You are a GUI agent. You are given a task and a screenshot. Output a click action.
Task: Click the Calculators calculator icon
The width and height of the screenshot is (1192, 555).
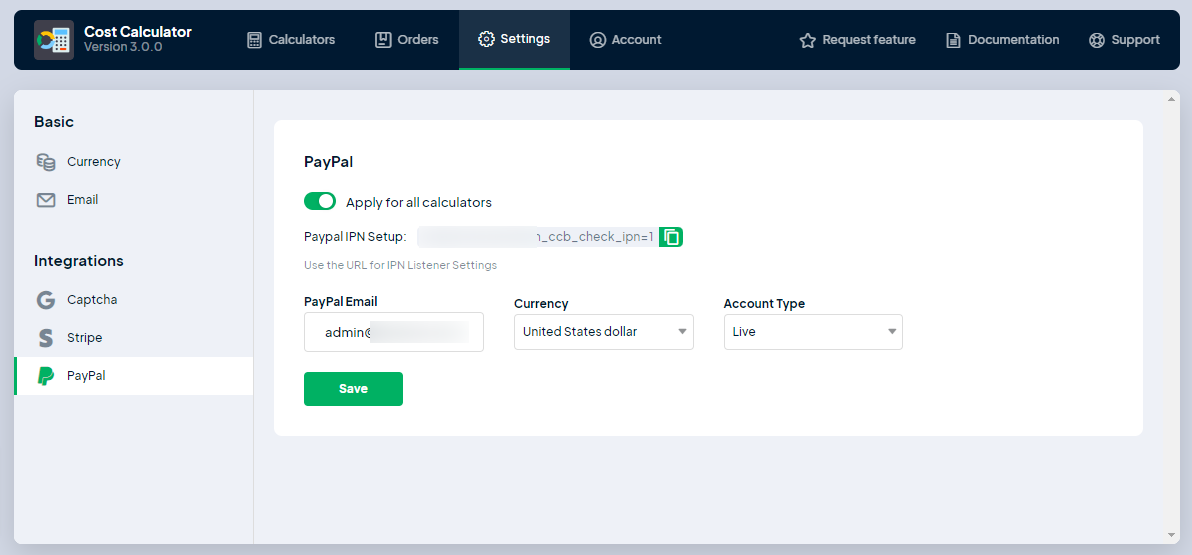pyautogui.click(x=255, y=40)
